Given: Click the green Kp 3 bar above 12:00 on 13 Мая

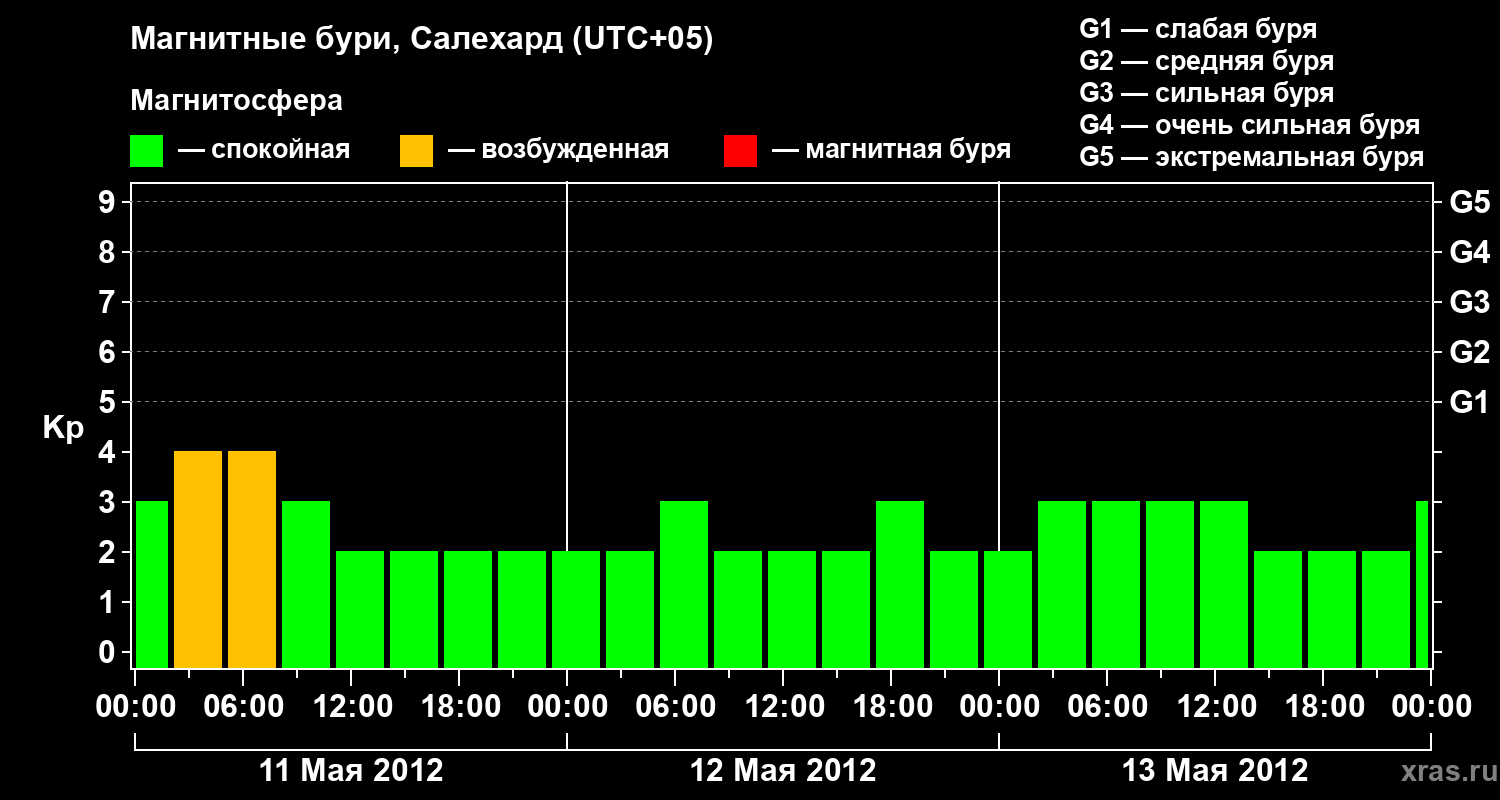Looking at the screenshot, I should click(1224, 585).
